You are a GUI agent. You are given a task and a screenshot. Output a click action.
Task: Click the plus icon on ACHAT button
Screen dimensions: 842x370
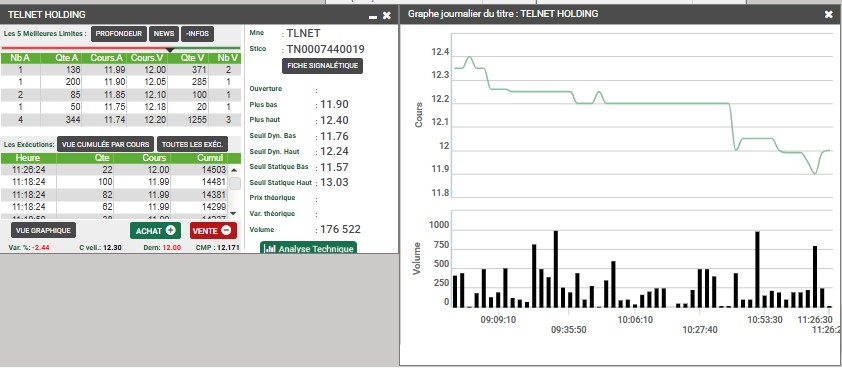[x=171, y=230]
